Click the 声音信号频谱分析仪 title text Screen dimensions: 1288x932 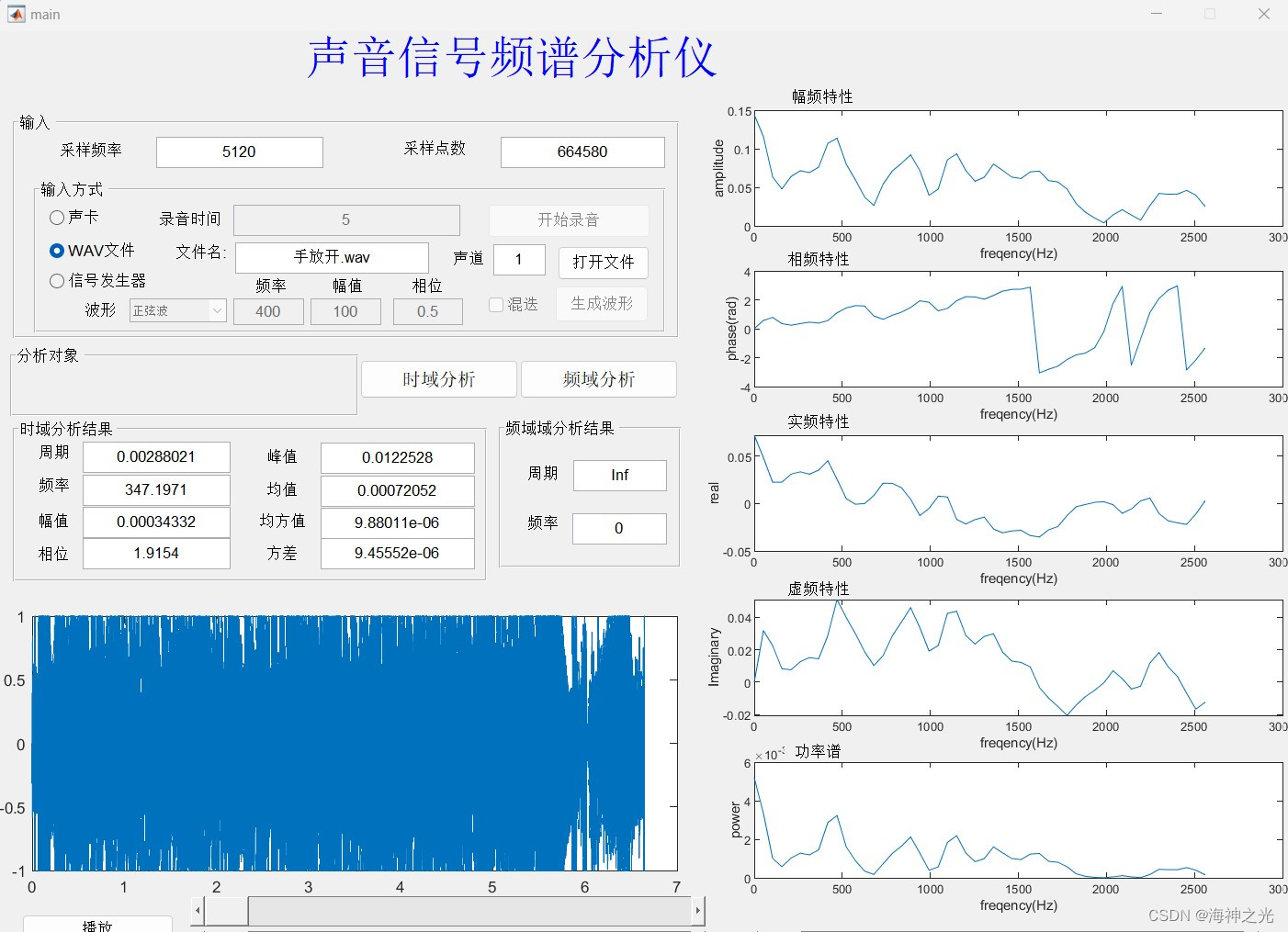tap(512, 58)
